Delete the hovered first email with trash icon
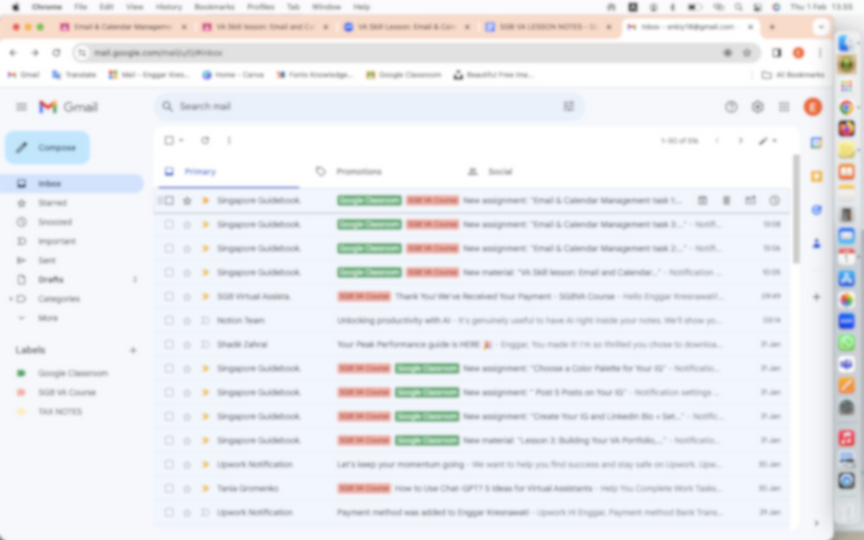864x540 pixels. tap(726, 201)
